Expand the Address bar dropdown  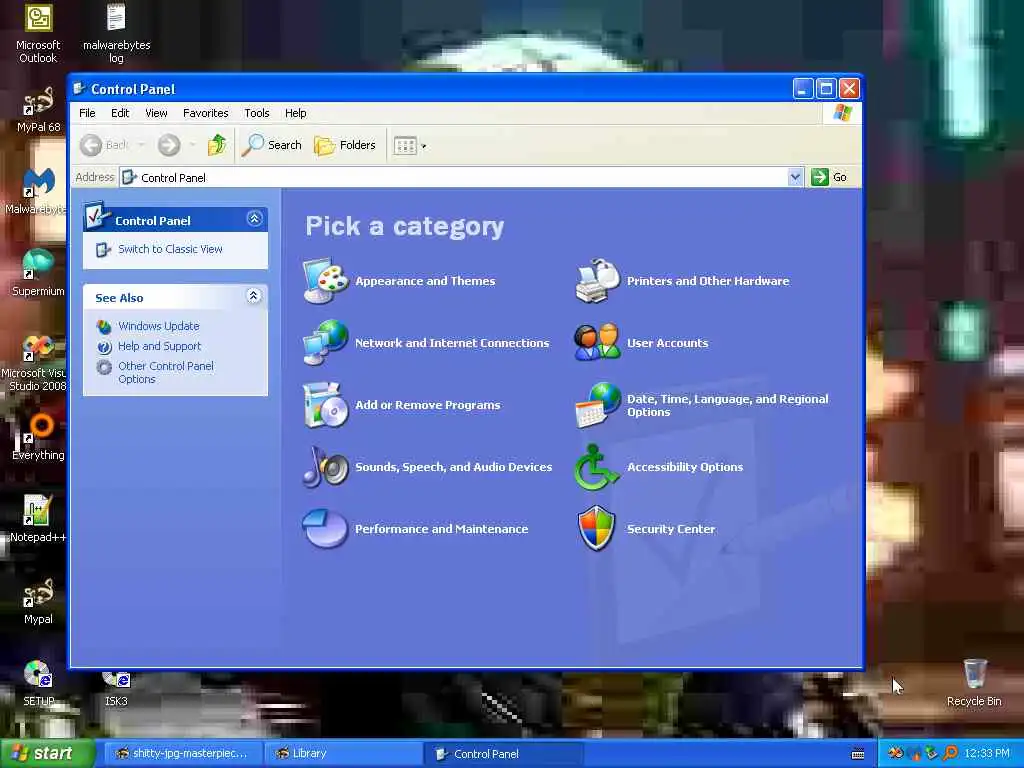pos(795,177)
